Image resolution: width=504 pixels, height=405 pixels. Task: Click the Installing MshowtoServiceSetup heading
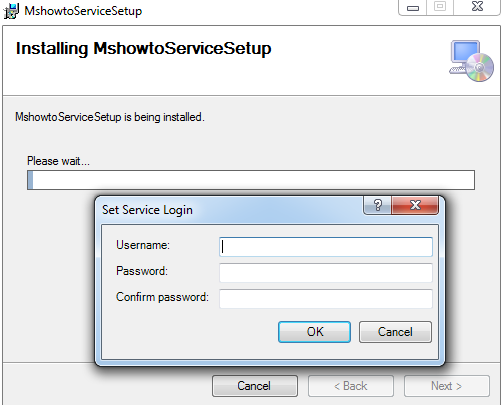tap(144, 49)
